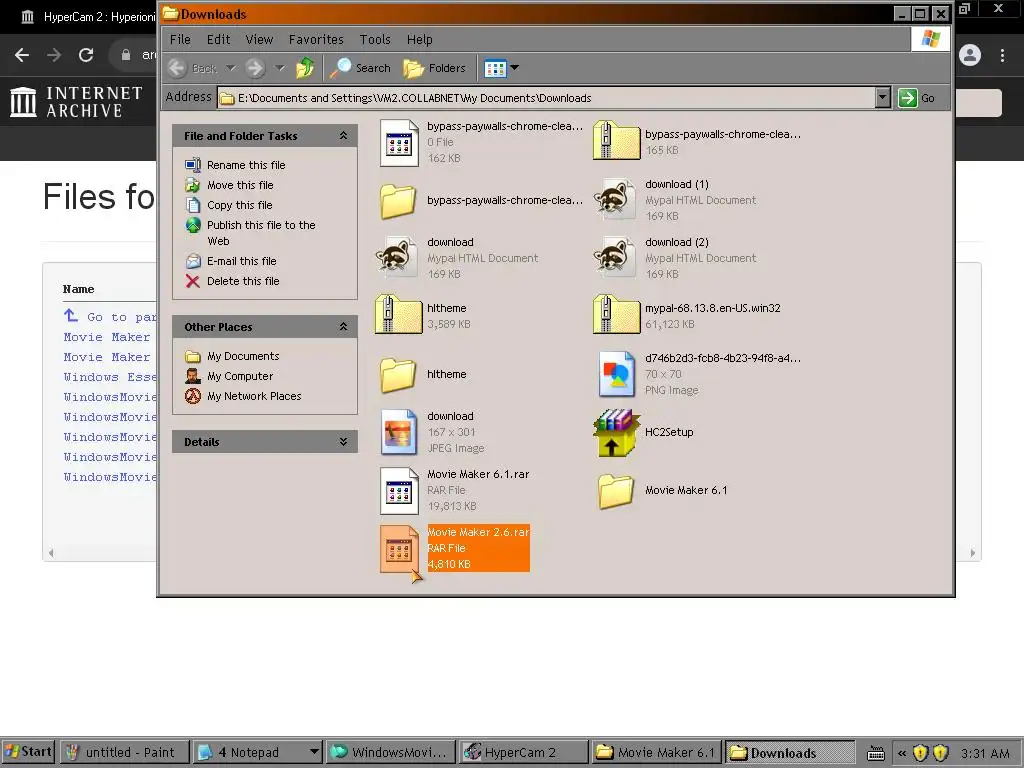This screenshot has height=768, width=1024.
Task: Go up one folder level
Action: pos(305,68)
